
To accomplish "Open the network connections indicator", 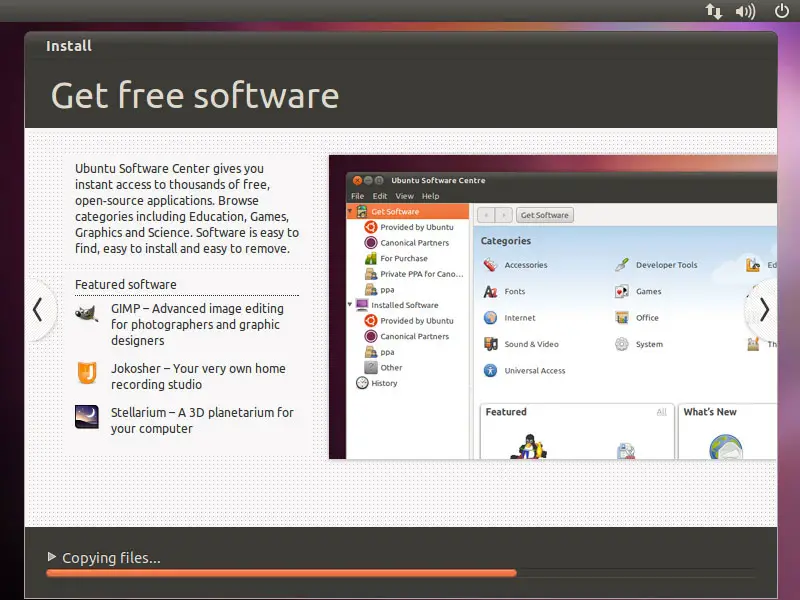I will tap(714, 11).
